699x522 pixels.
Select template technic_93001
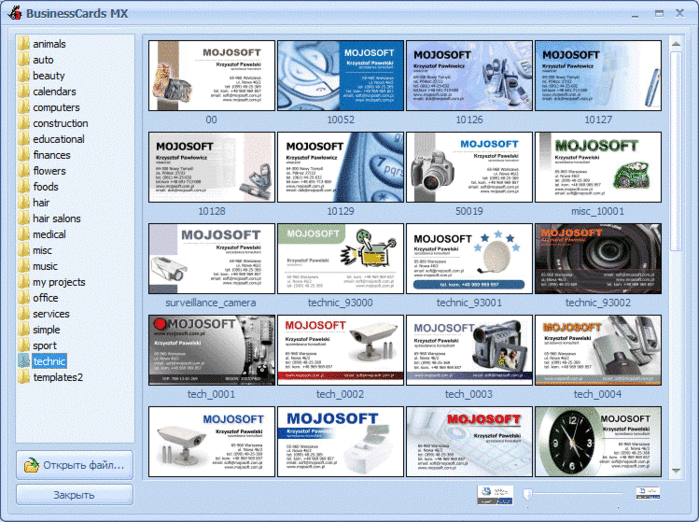(469, 259)
